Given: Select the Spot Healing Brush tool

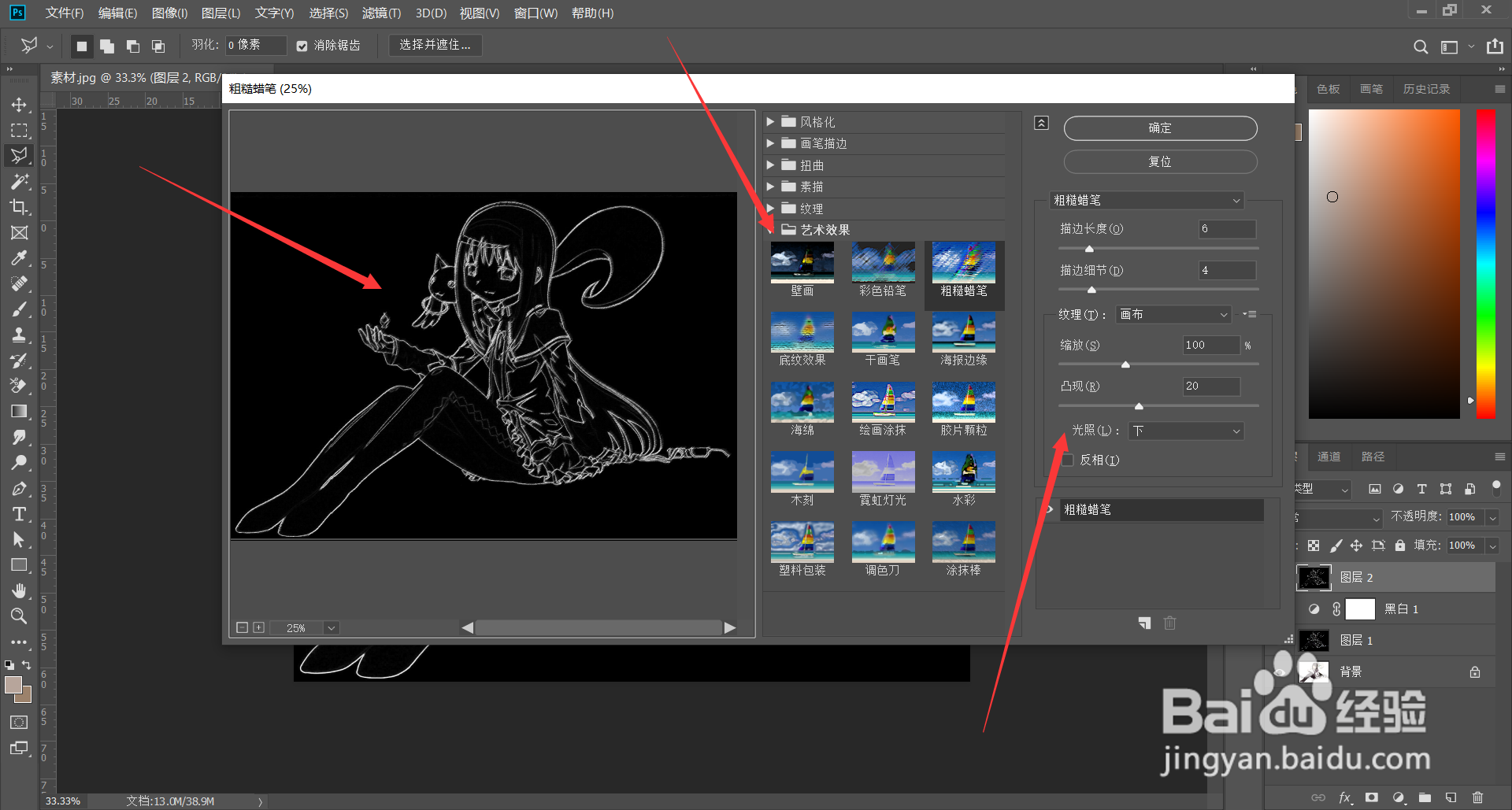Looking at the screenshot, I should [x=19, y=283].
